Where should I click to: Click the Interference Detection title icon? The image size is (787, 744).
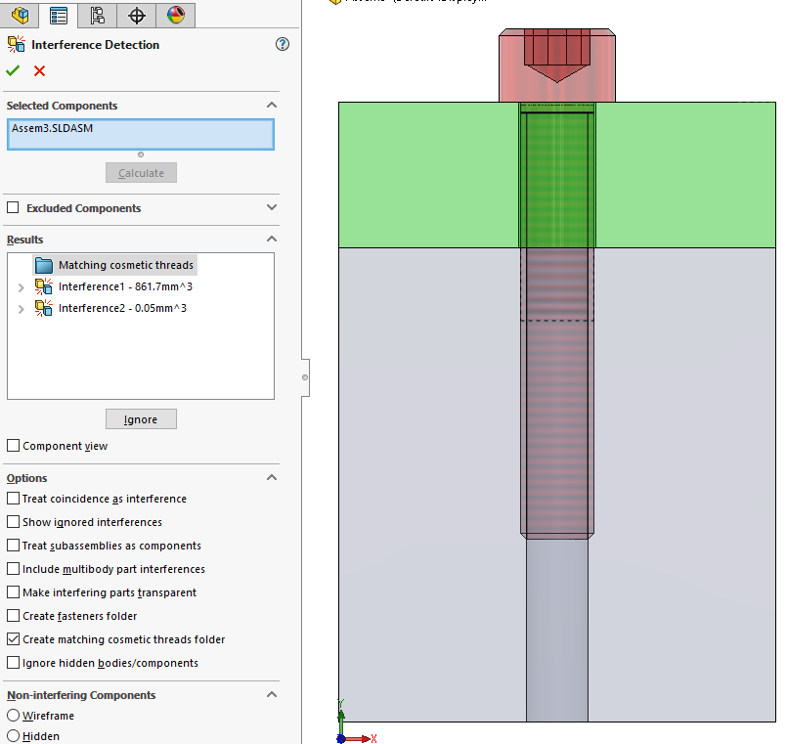(x=16, y=44)
